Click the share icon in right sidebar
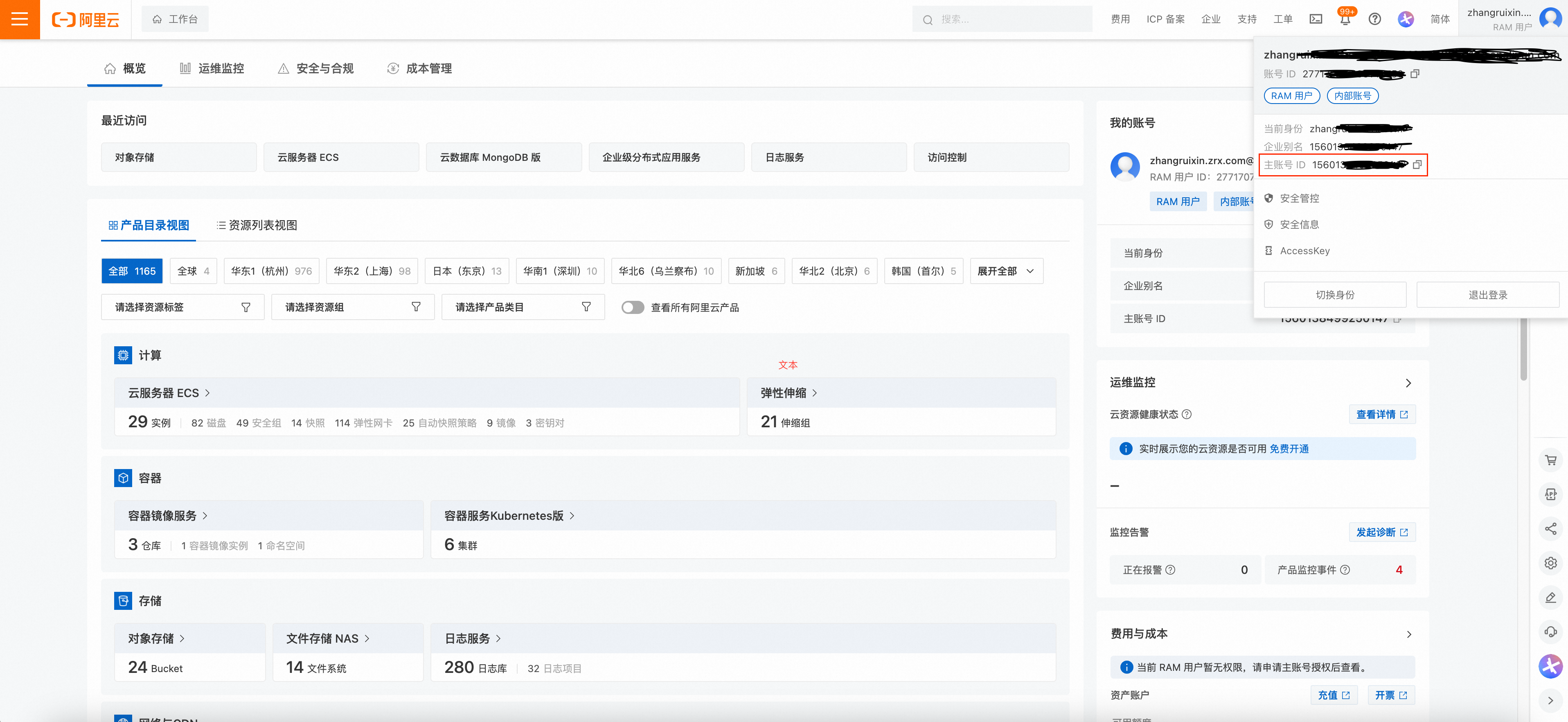The width and height of the screenshot is (1568, 722). click(x=1550, y=528)
